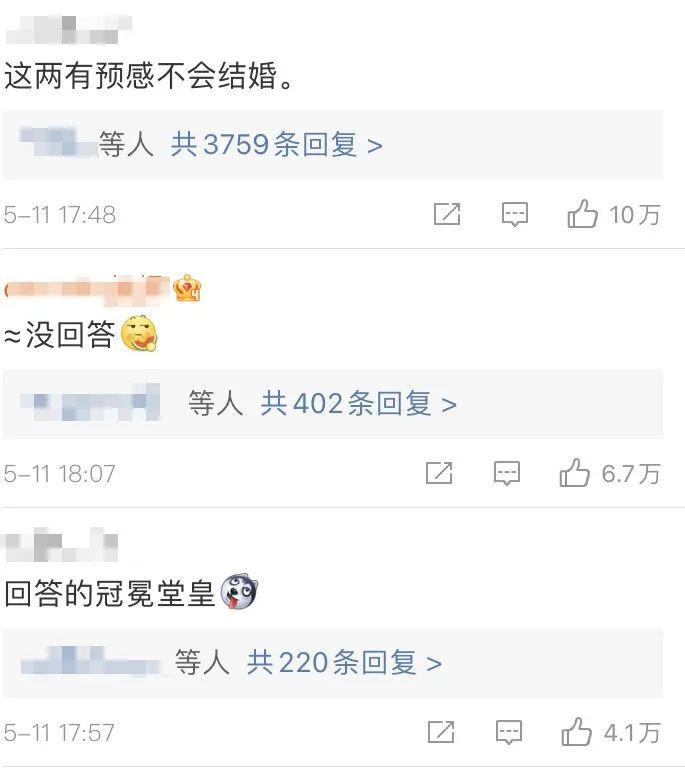685x775 pixels.
Task: Reply to the 5-11 17:48 comment
Action: [514, 215]
